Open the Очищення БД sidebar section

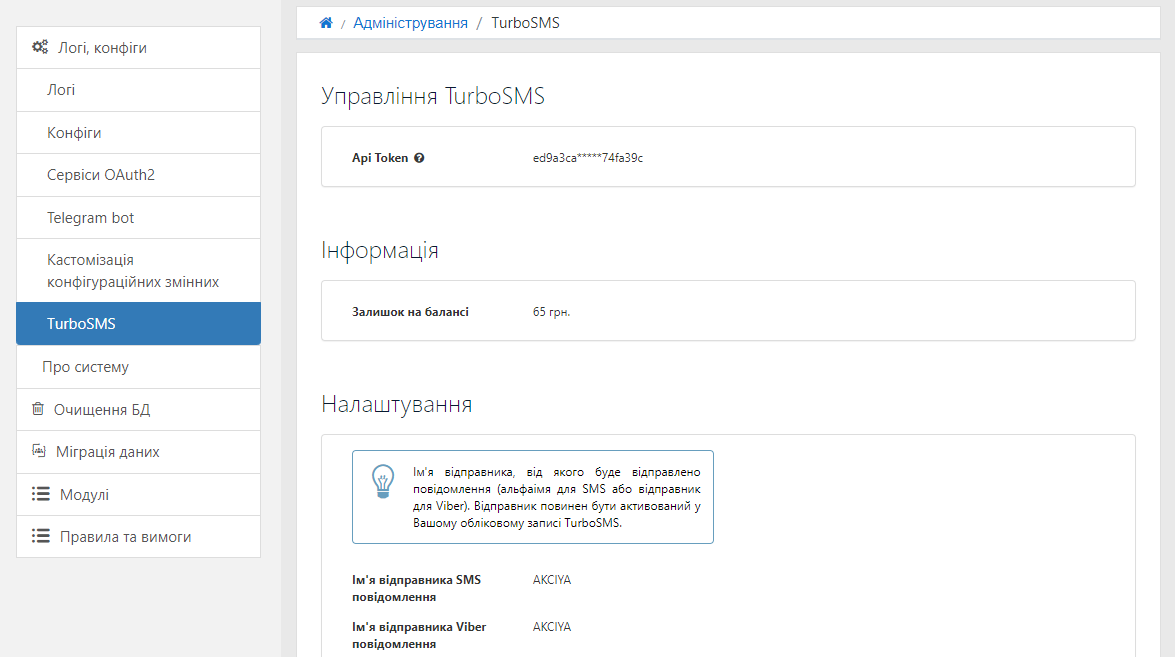[139, 410]
